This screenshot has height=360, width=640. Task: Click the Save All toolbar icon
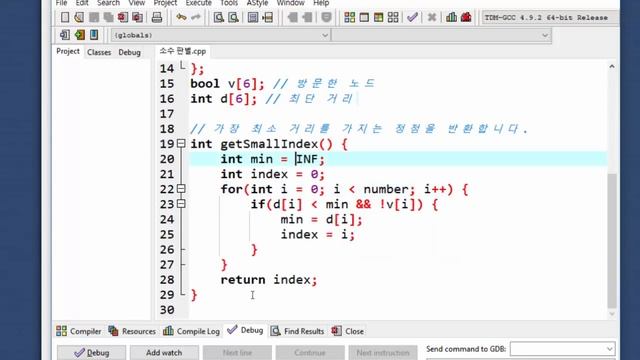pos(108,17)
